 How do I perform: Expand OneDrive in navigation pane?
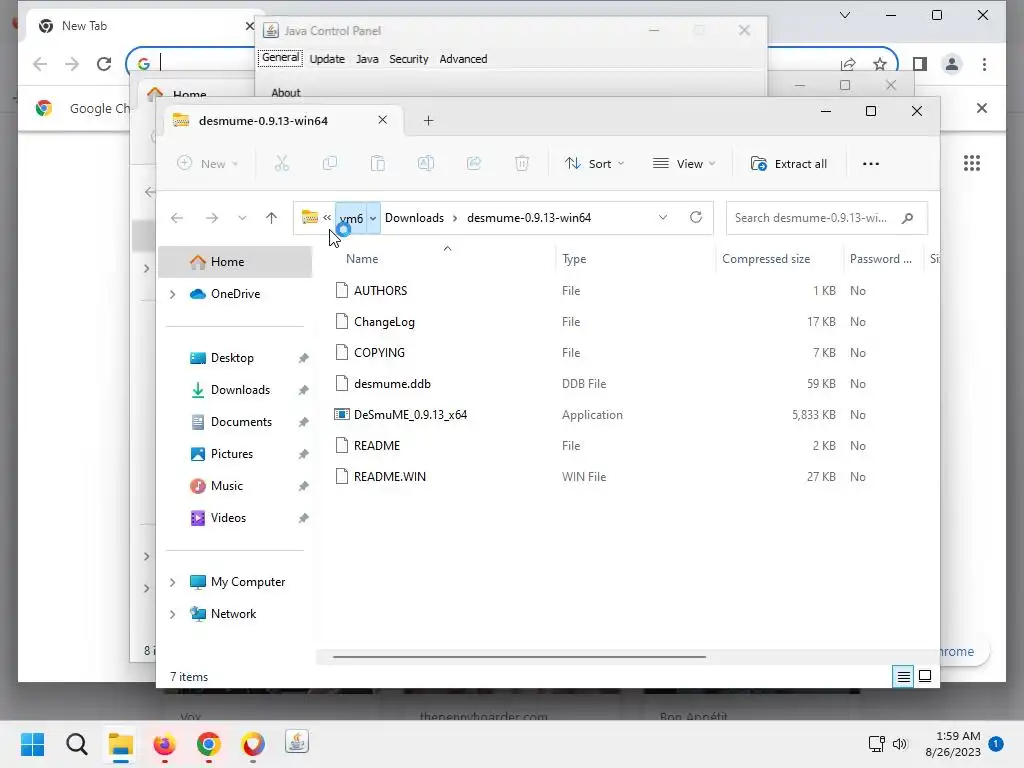[x=173, y=295]
